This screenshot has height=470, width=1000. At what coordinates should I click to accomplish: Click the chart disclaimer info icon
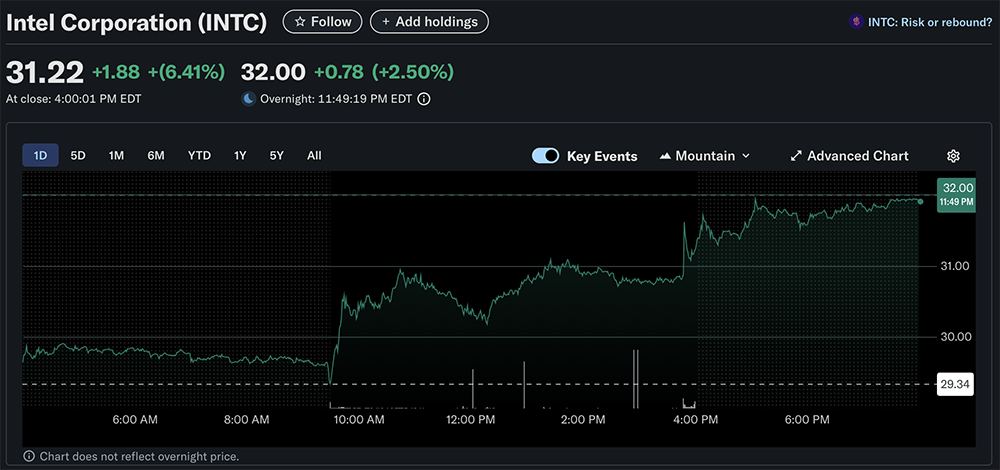[28, 456]
